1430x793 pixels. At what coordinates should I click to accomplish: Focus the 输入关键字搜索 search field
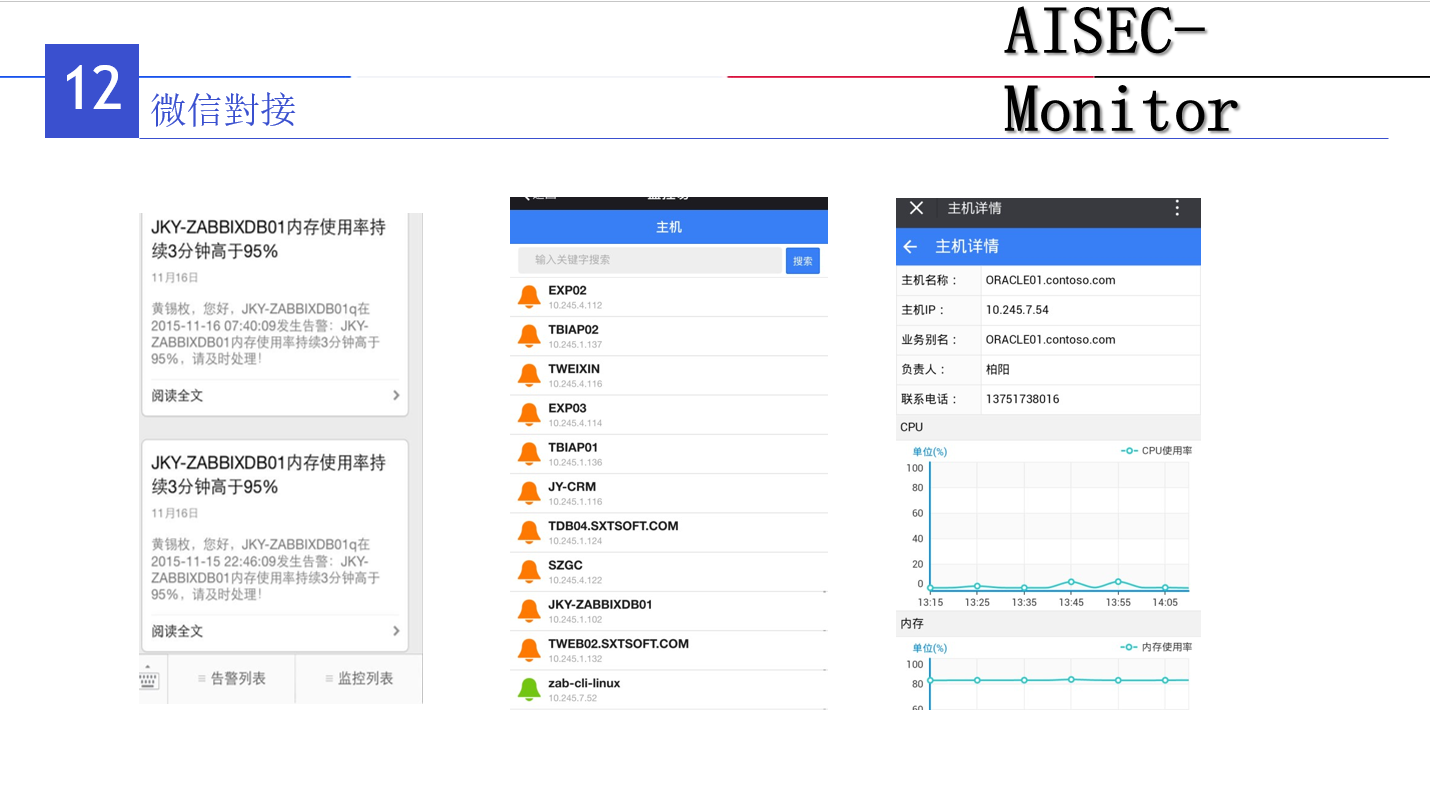click(650, 260)
